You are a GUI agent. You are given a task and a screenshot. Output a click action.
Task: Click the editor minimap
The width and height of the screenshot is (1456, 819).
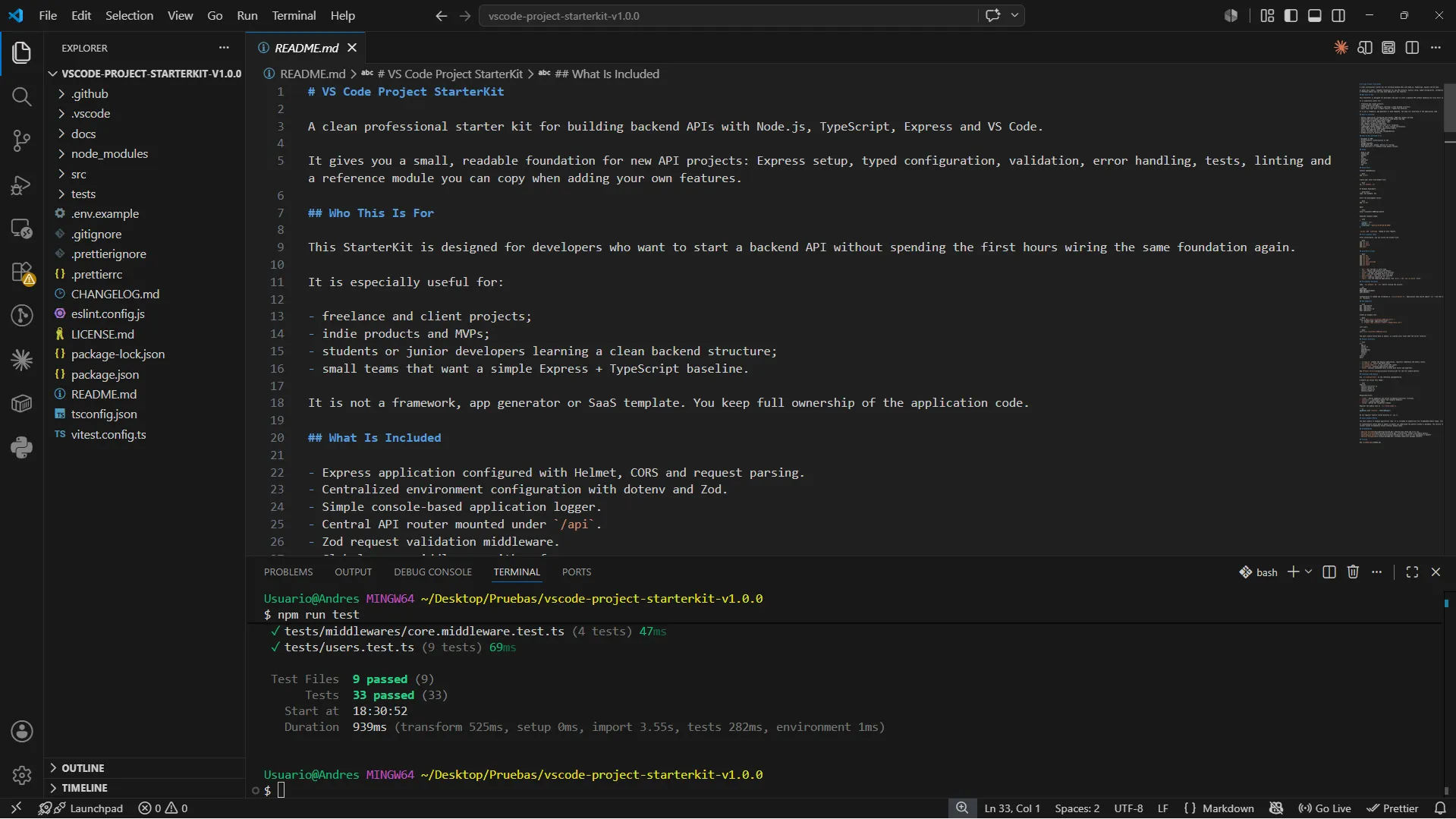pos(1400,262)
